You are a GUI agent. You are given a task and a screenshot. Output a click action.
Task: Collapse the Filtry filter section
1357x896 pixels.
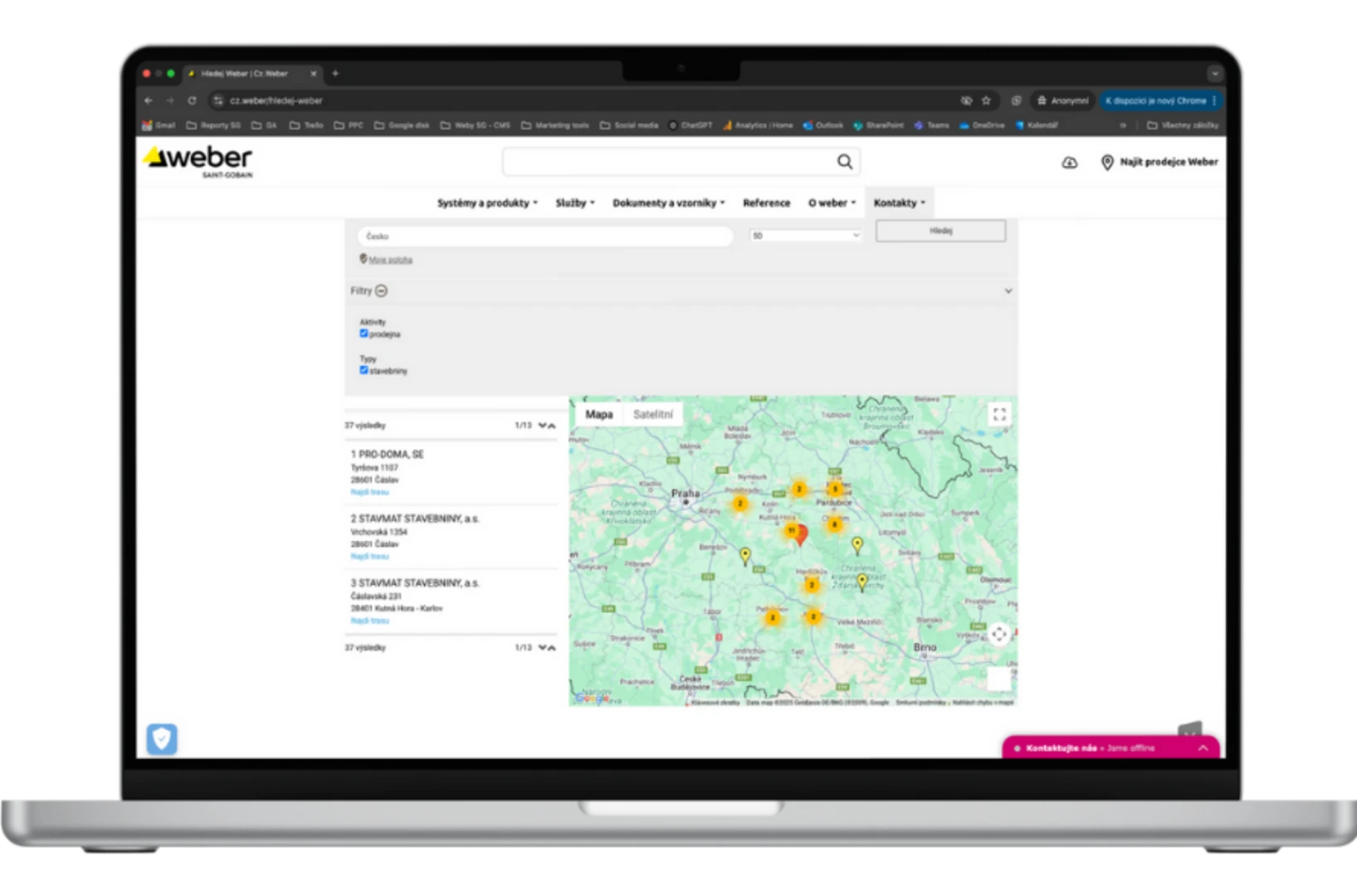point(381,291)
